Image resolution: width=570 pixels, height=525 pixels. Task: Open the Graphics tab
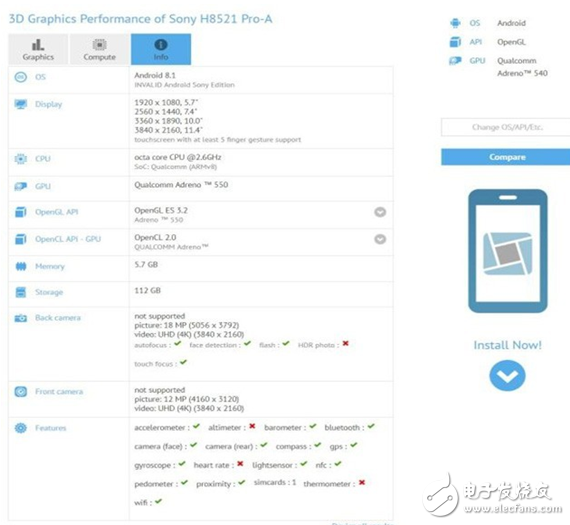click(x=38, y=49)
